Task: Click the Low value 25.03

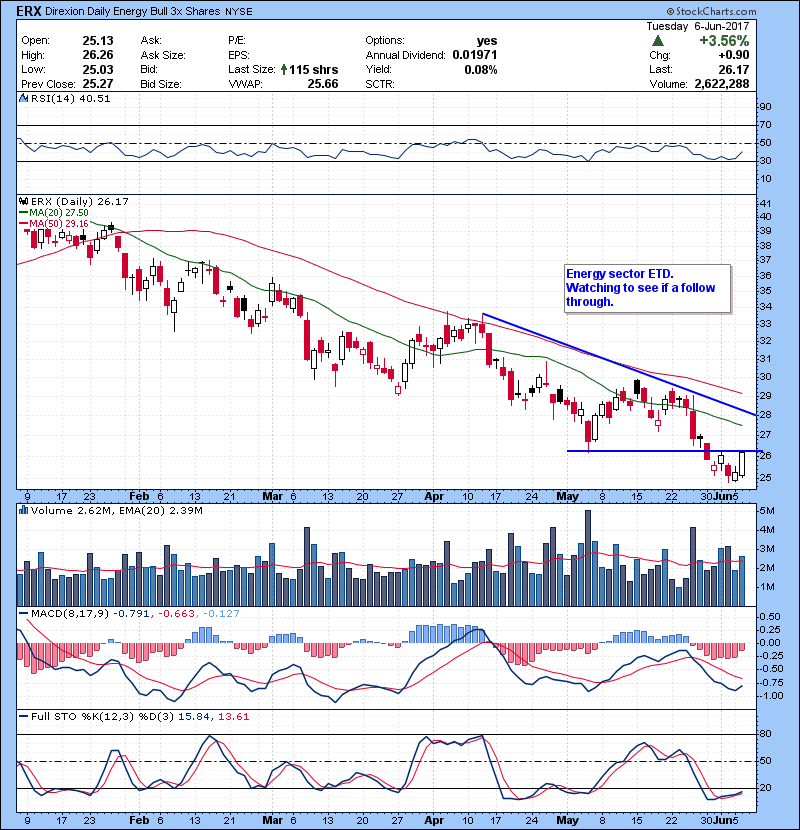Action: click(x=98, y=69)
